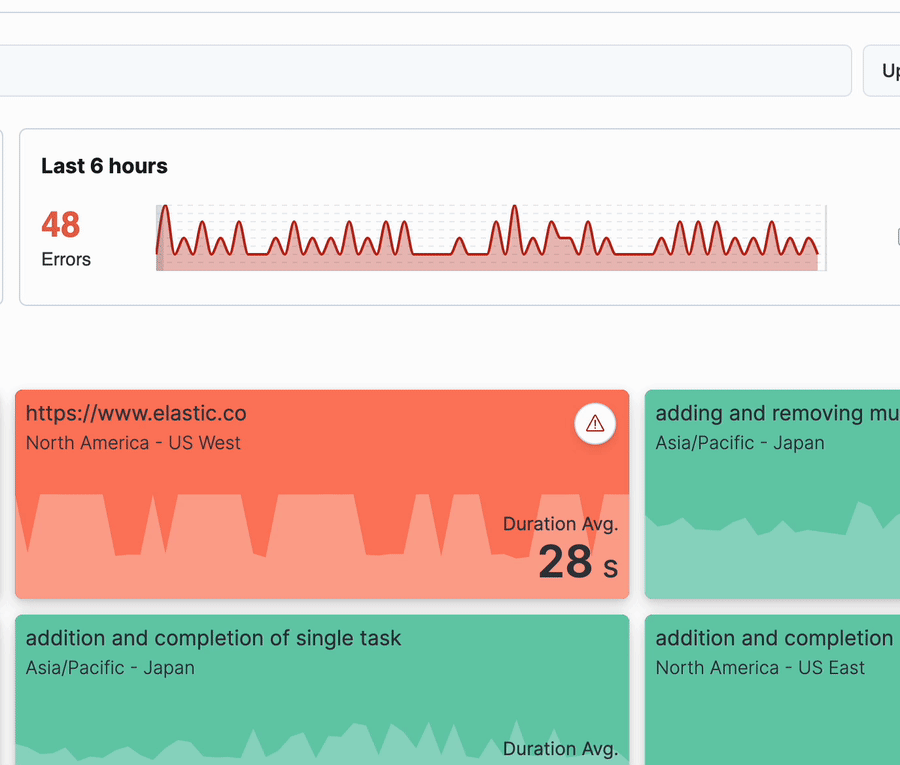Click inside the search query input field
The width and height of the screenshot is (900, 765).
coord(425,71)
